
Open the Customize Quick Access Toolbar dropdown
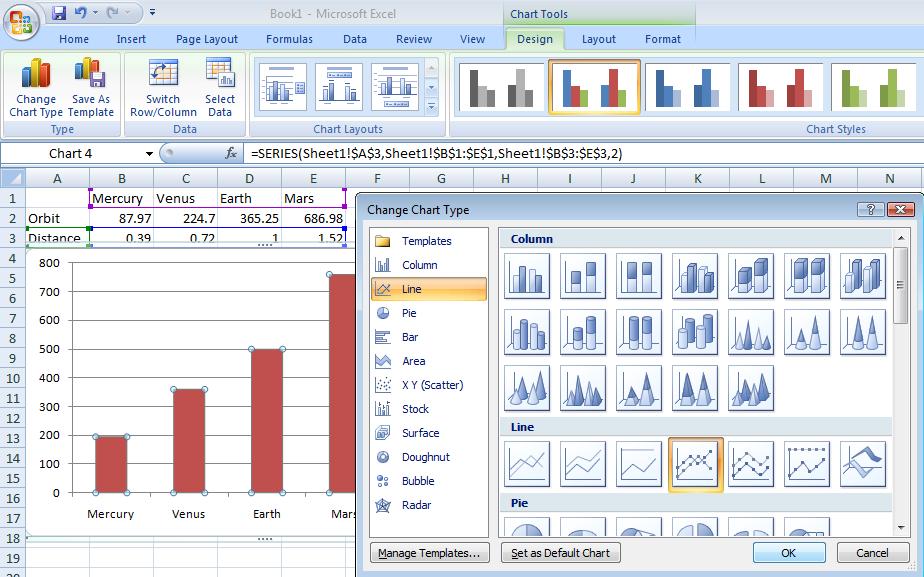pos(152,13)
